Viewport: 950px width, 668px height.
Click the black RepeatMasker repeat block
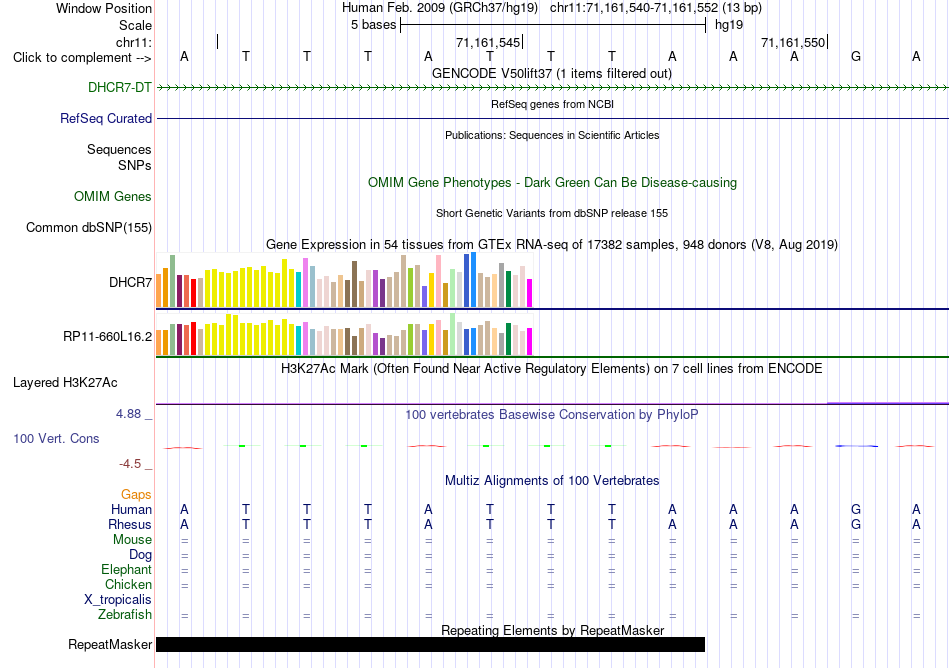click(x=430, y=644)
